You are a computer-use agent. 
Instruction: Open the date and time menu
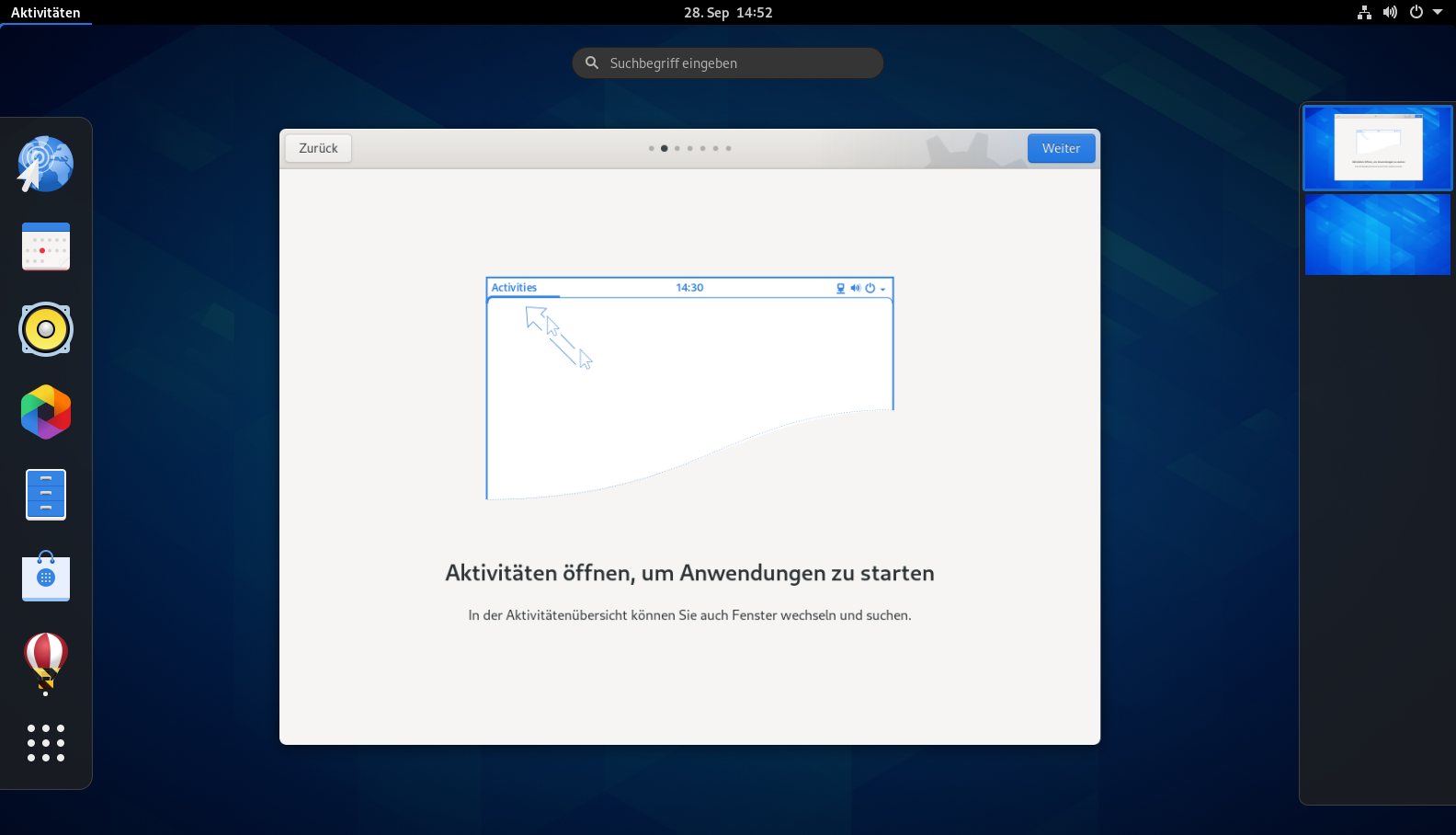(x=728, y=12)
